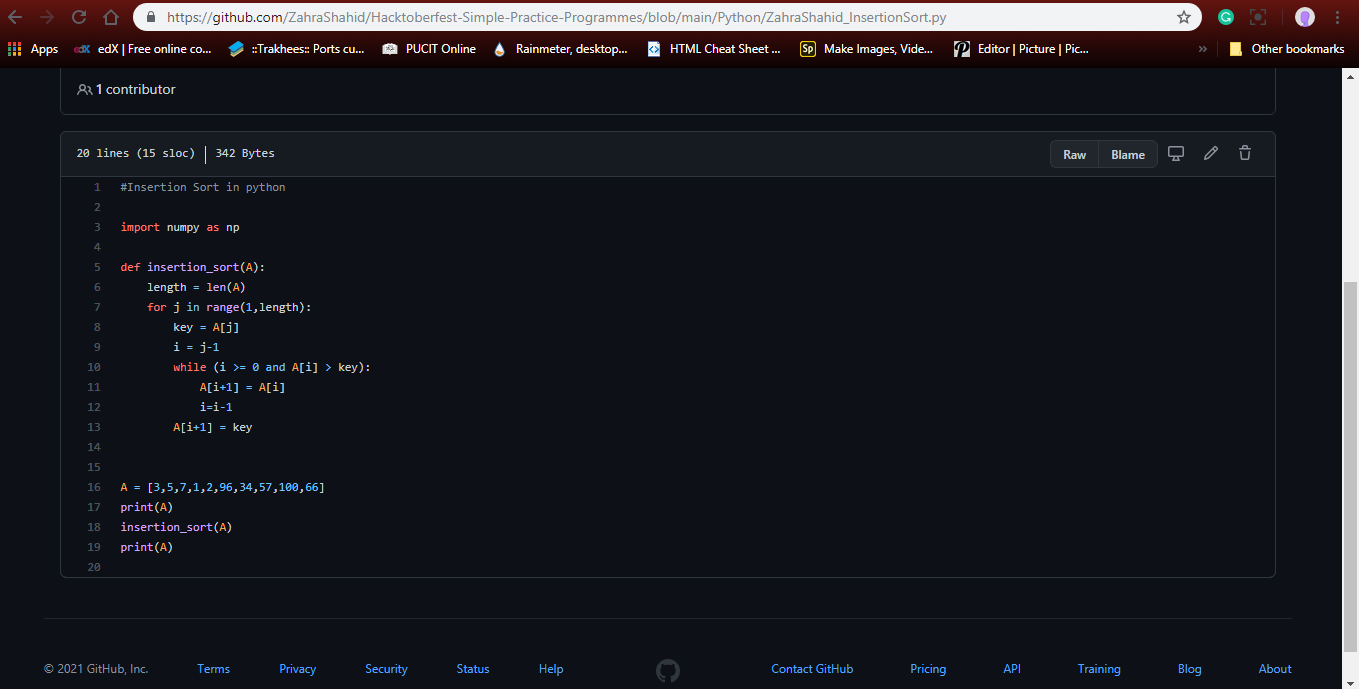Open Apps bookmarks shortcut
Image resolution: width=1359 pixels, height=689 pixels.
point(33,48)
